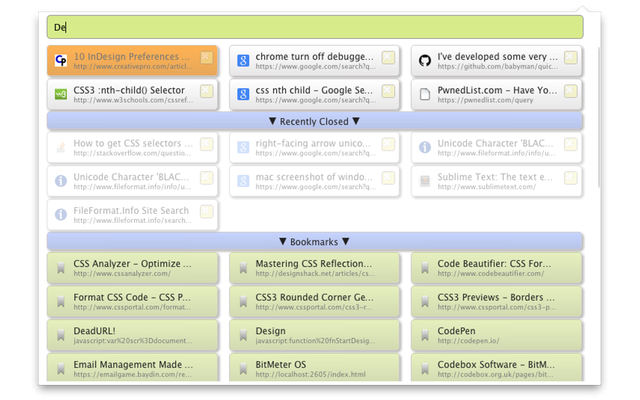Click the right-hand triangle of Bookmarks header

[346, 242]
